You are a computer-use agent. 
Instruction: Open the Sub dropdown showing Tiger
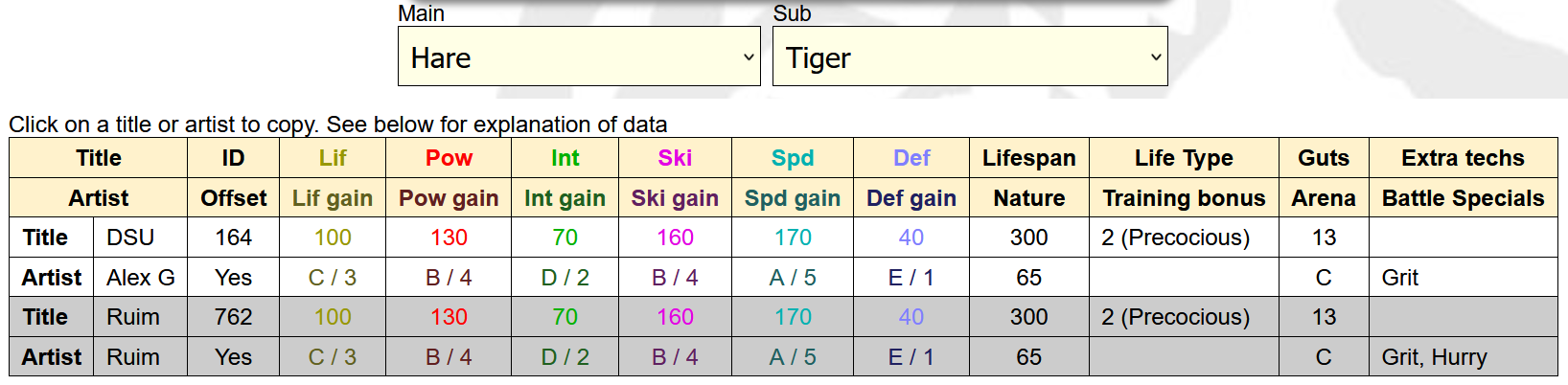tap(969, 57)
